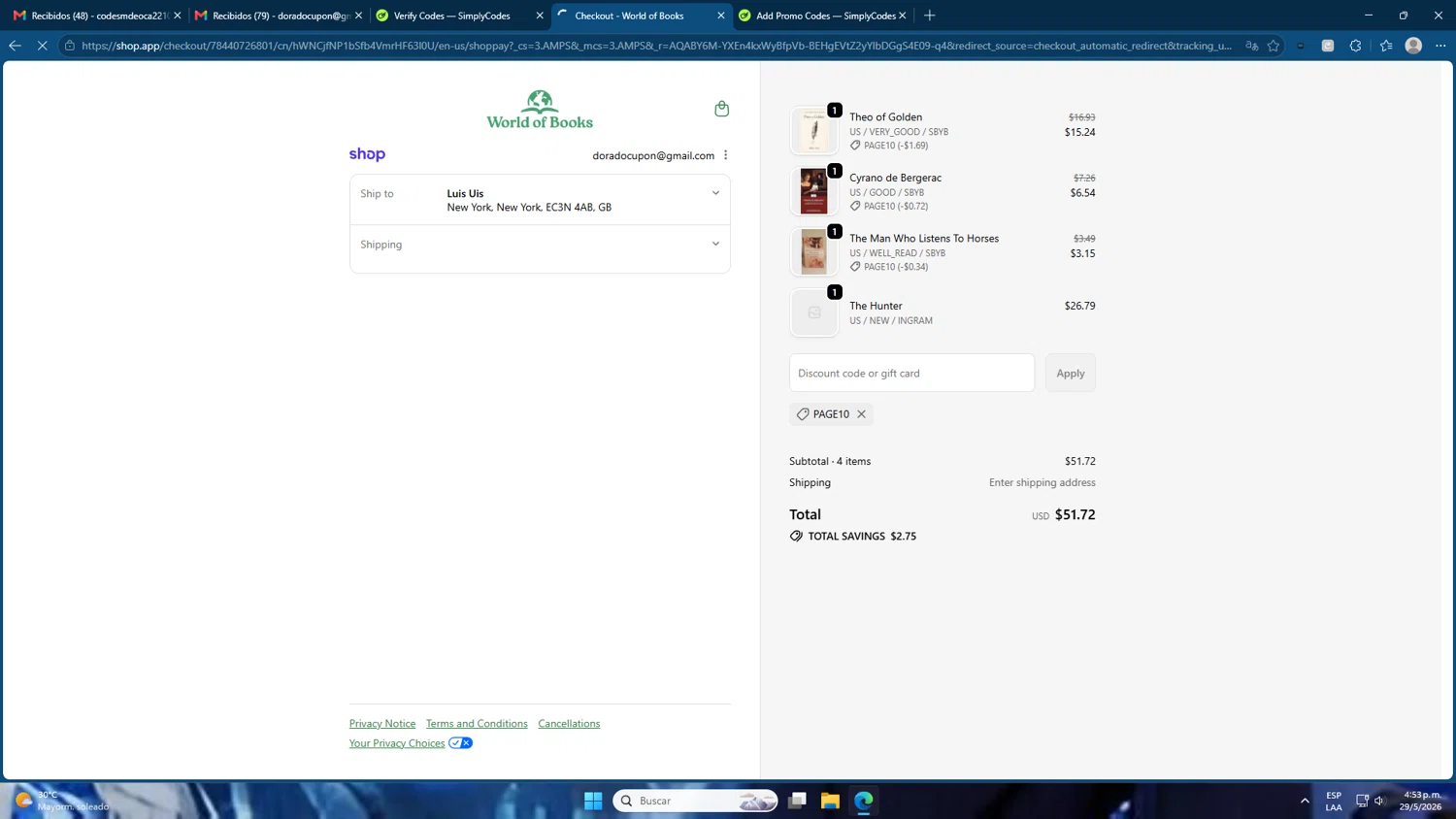Screen dimensions: 1456x819
Task: Close the Add Promo Codes tab
Action: 903,16
